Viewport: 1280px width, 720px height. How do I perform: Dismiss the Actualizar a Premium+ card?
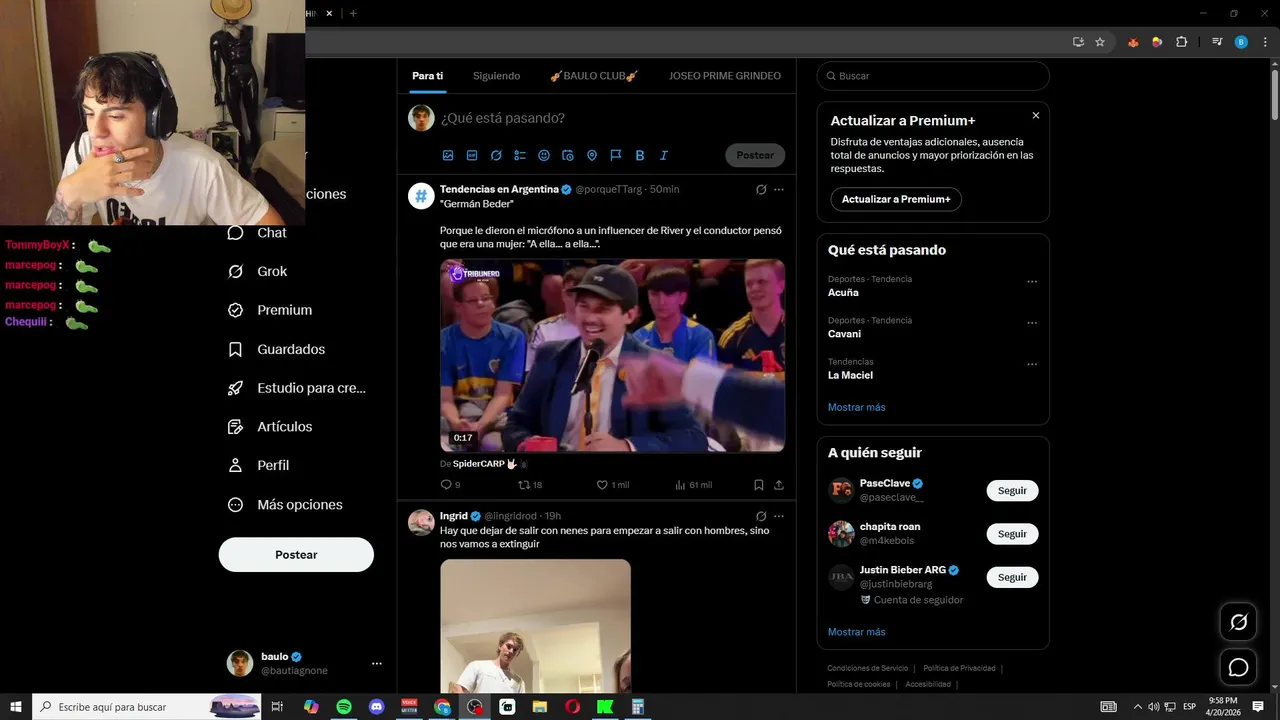(1036, 116)
